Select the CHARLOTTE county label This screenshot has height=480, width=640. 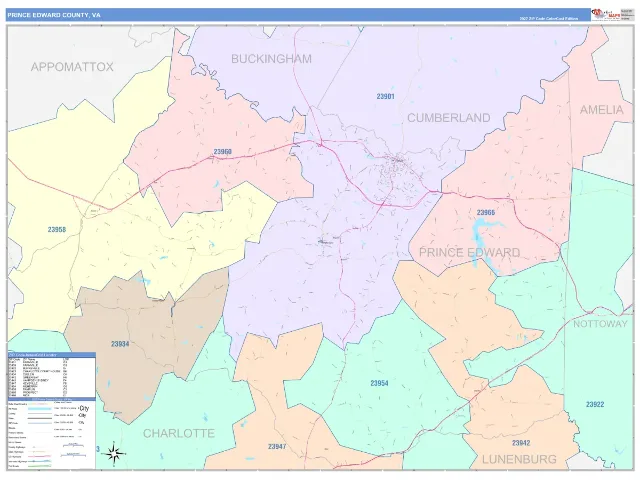tap(179, 433)
